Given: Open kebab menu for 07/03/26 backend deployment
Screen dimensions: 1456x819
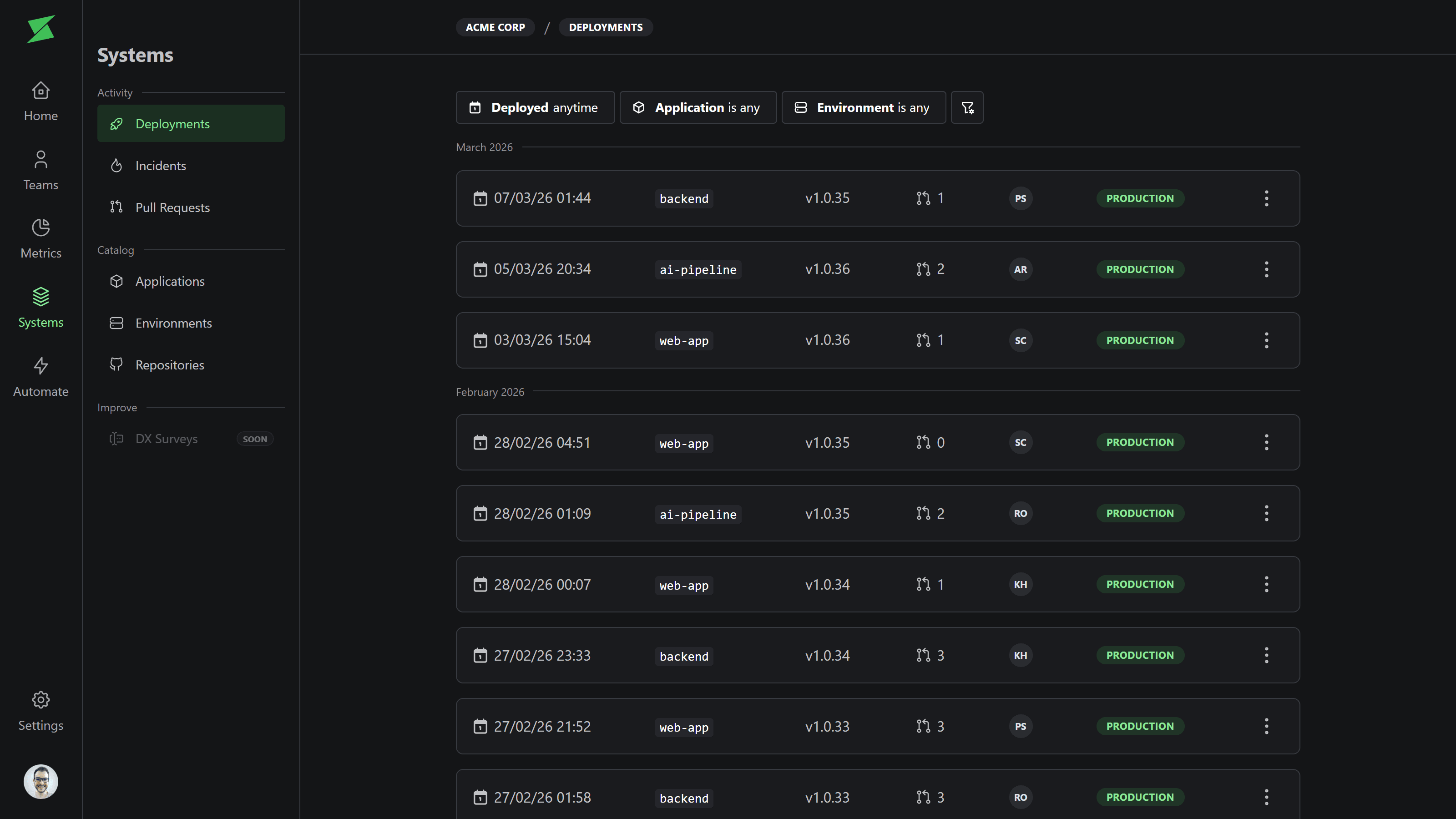Looking at the screenshot, I should click(1266, 198).
